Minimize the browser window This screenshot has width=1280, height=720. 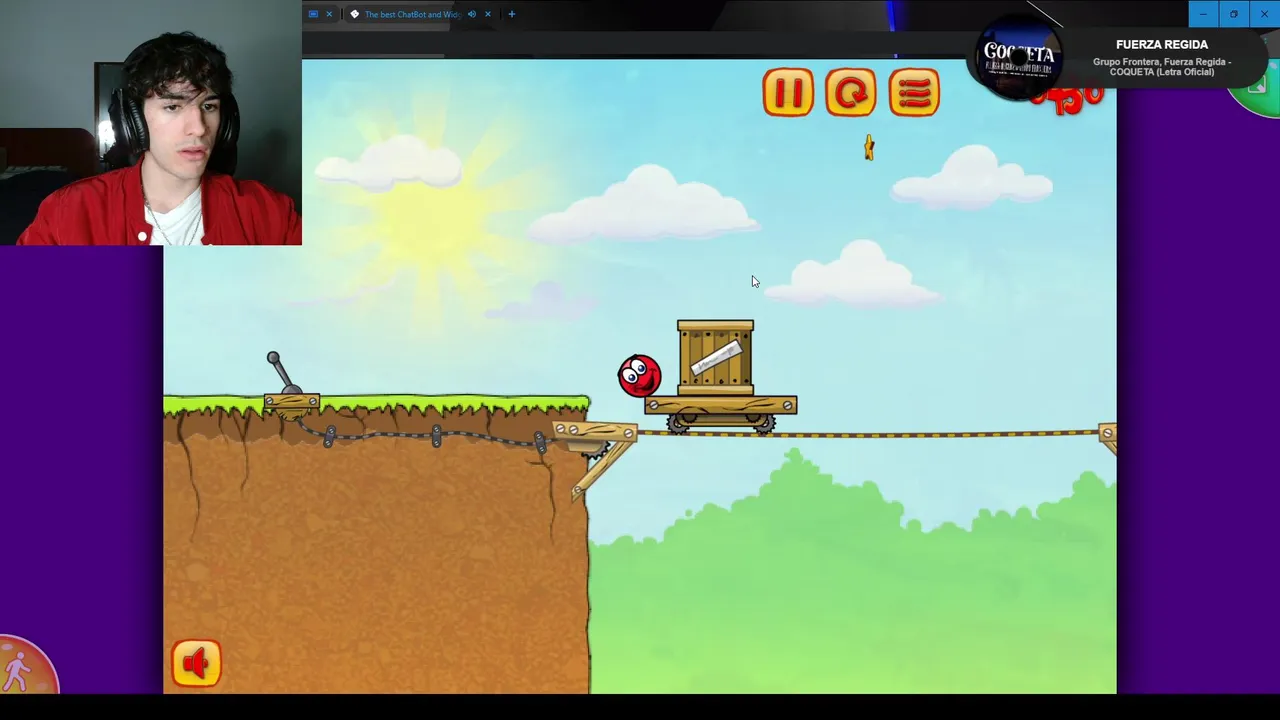tap(1203, 14)
